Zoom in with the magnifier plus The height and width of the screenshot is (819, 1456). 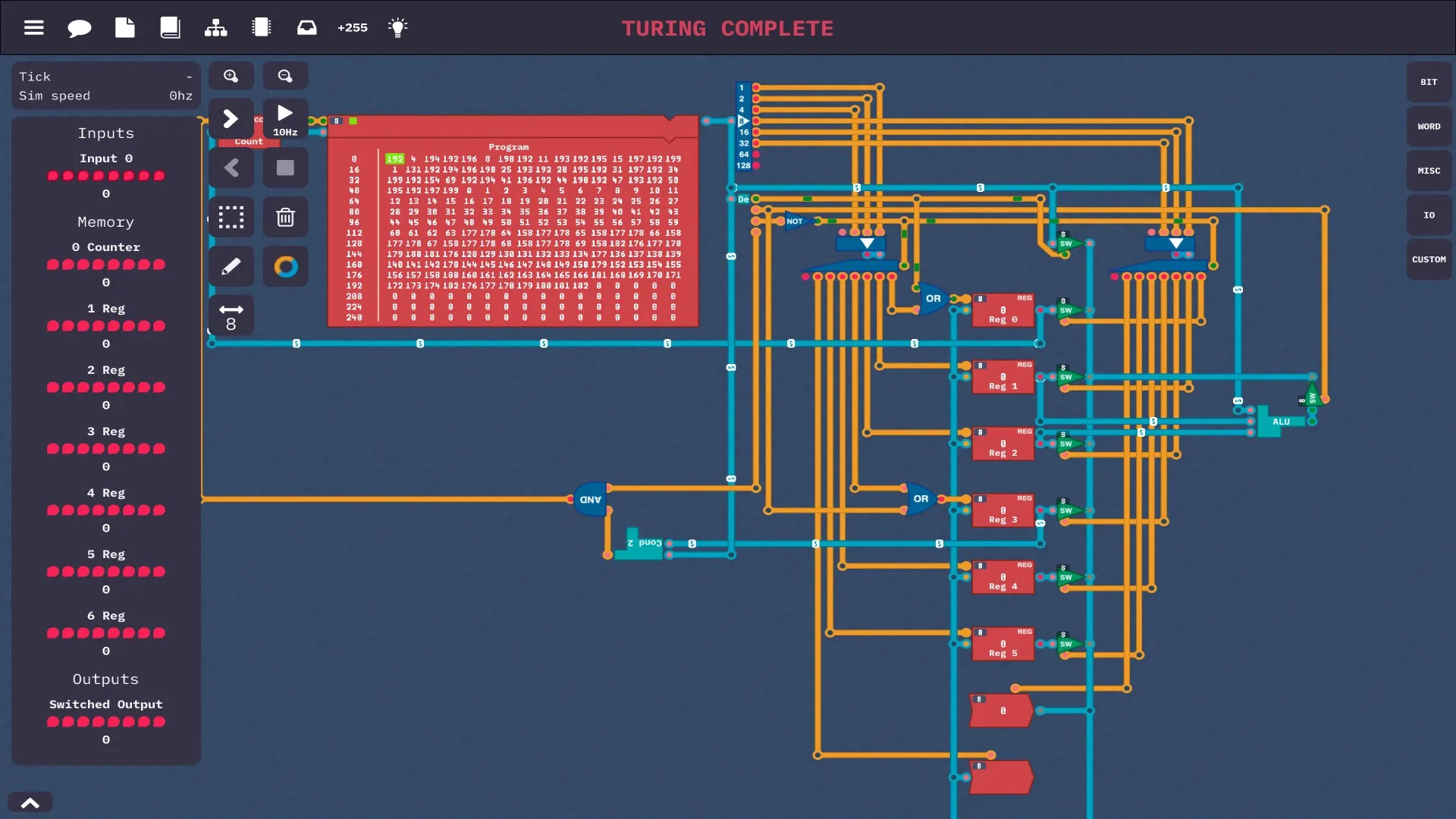(231, 76)
